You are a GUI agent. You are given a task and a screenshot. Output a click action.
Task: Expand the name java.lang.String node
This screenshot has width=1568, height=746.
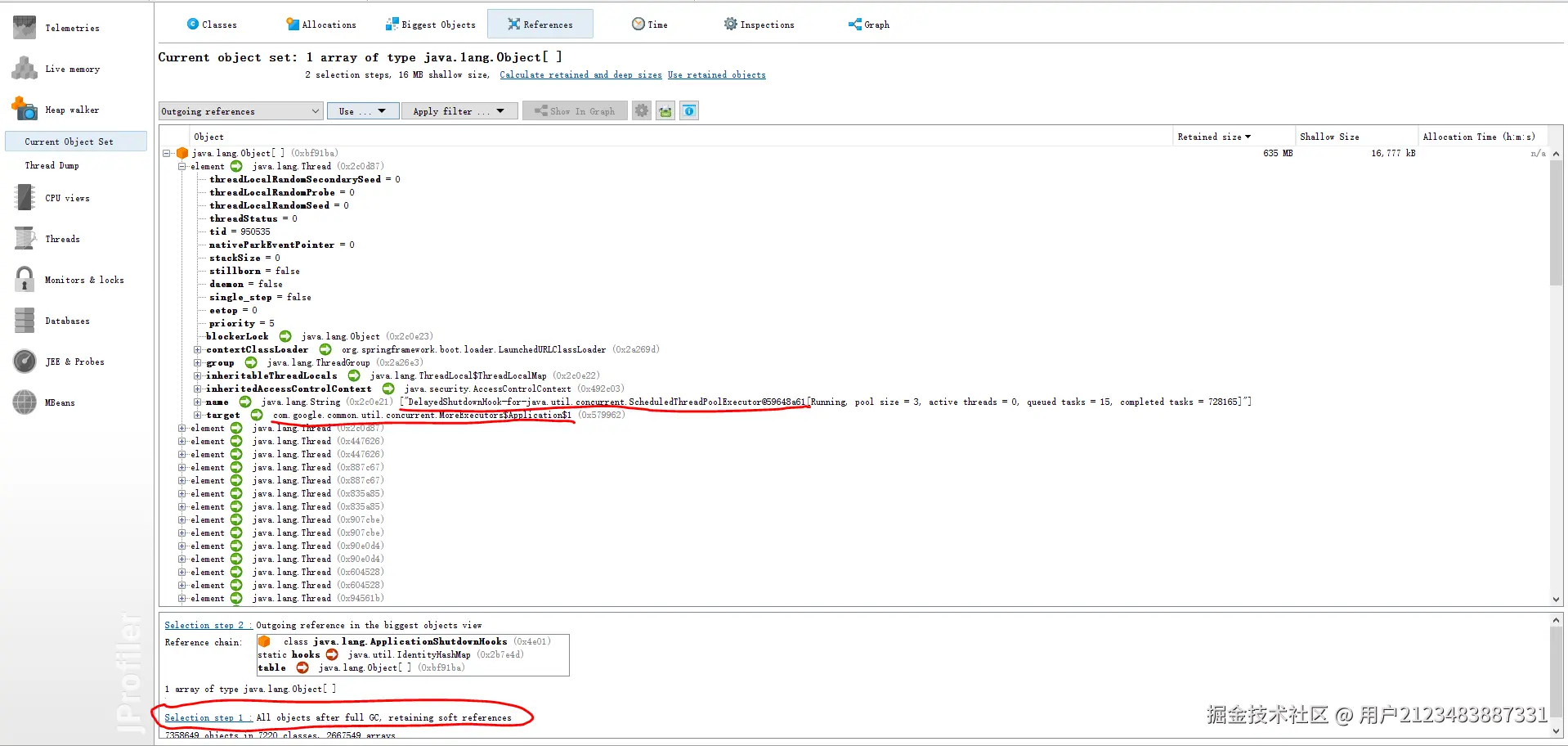tap(197, 402)
